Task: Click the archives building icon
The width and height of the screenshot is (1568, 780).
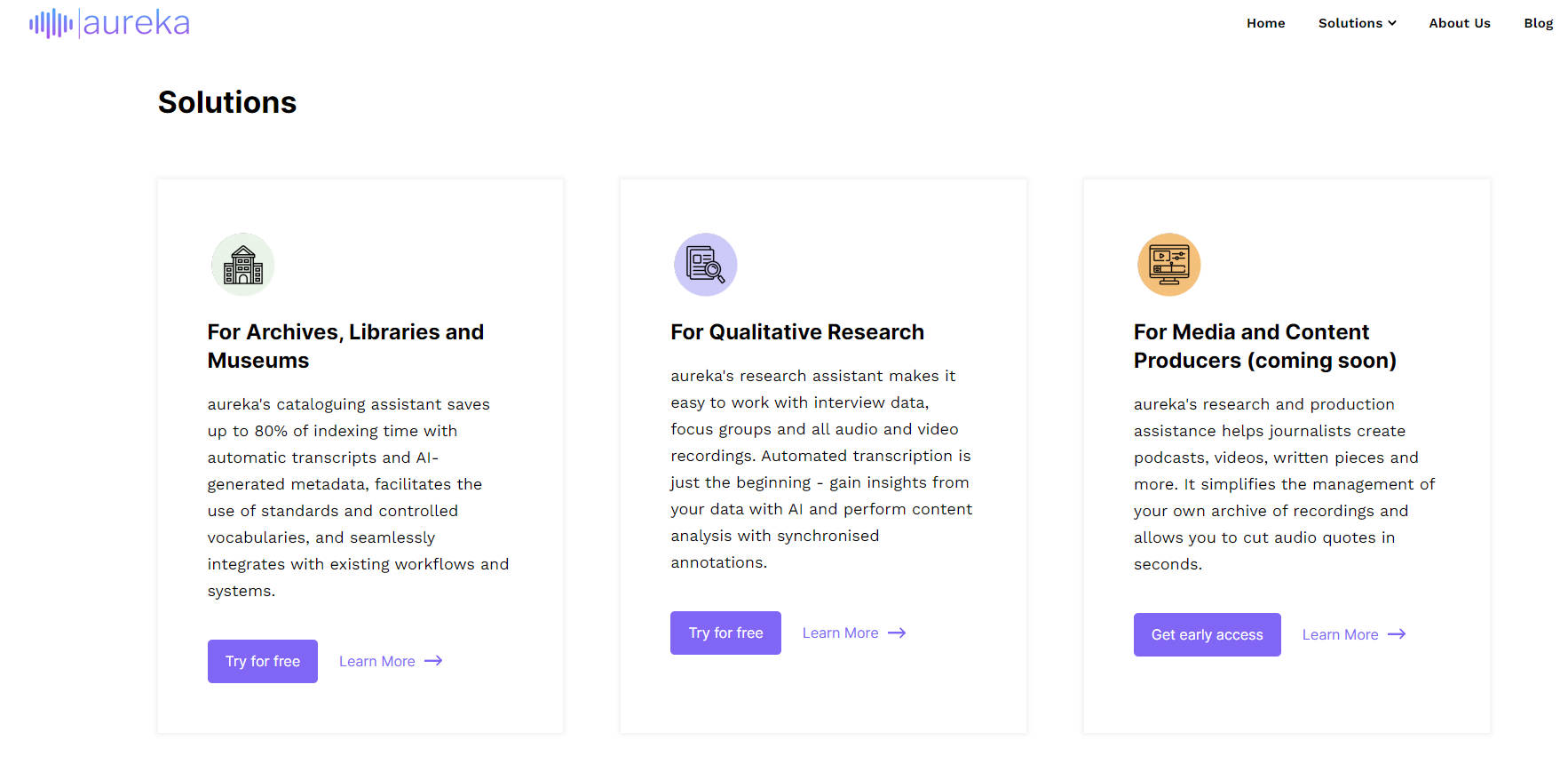Action: point(242,265)
